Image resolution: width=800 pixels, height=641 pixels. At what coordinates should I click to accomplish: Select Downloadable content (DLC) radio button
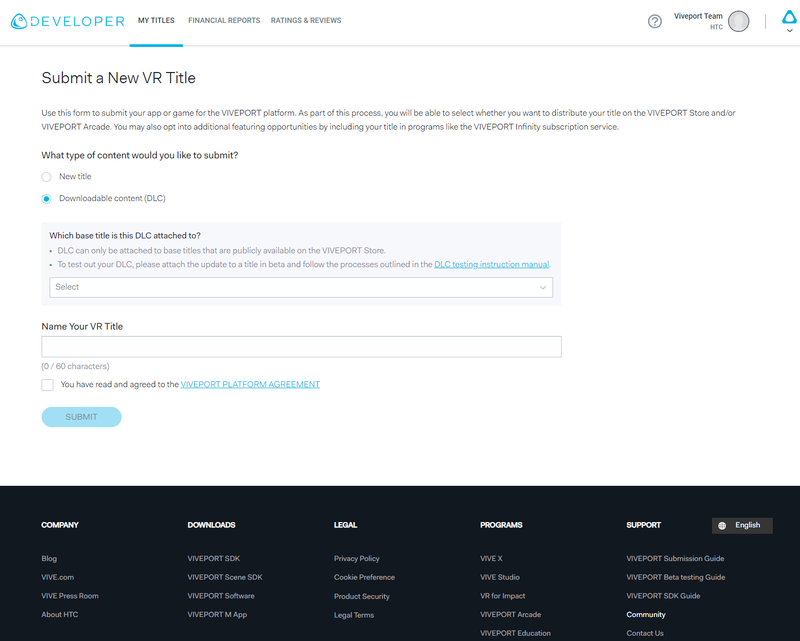[46, 199]
